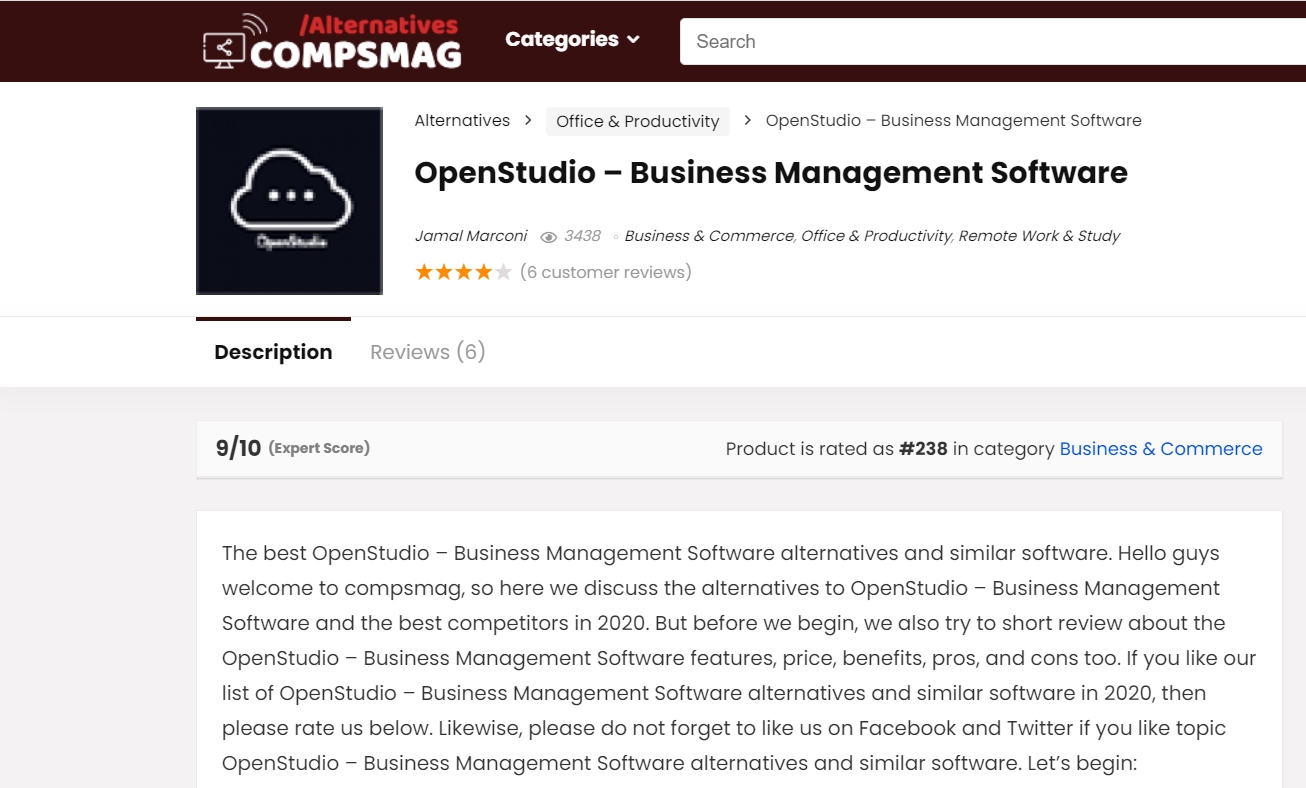Open Business & Commerce category link in rating bar
This screenshot has width=1306, height=788.
point(1161,449)
